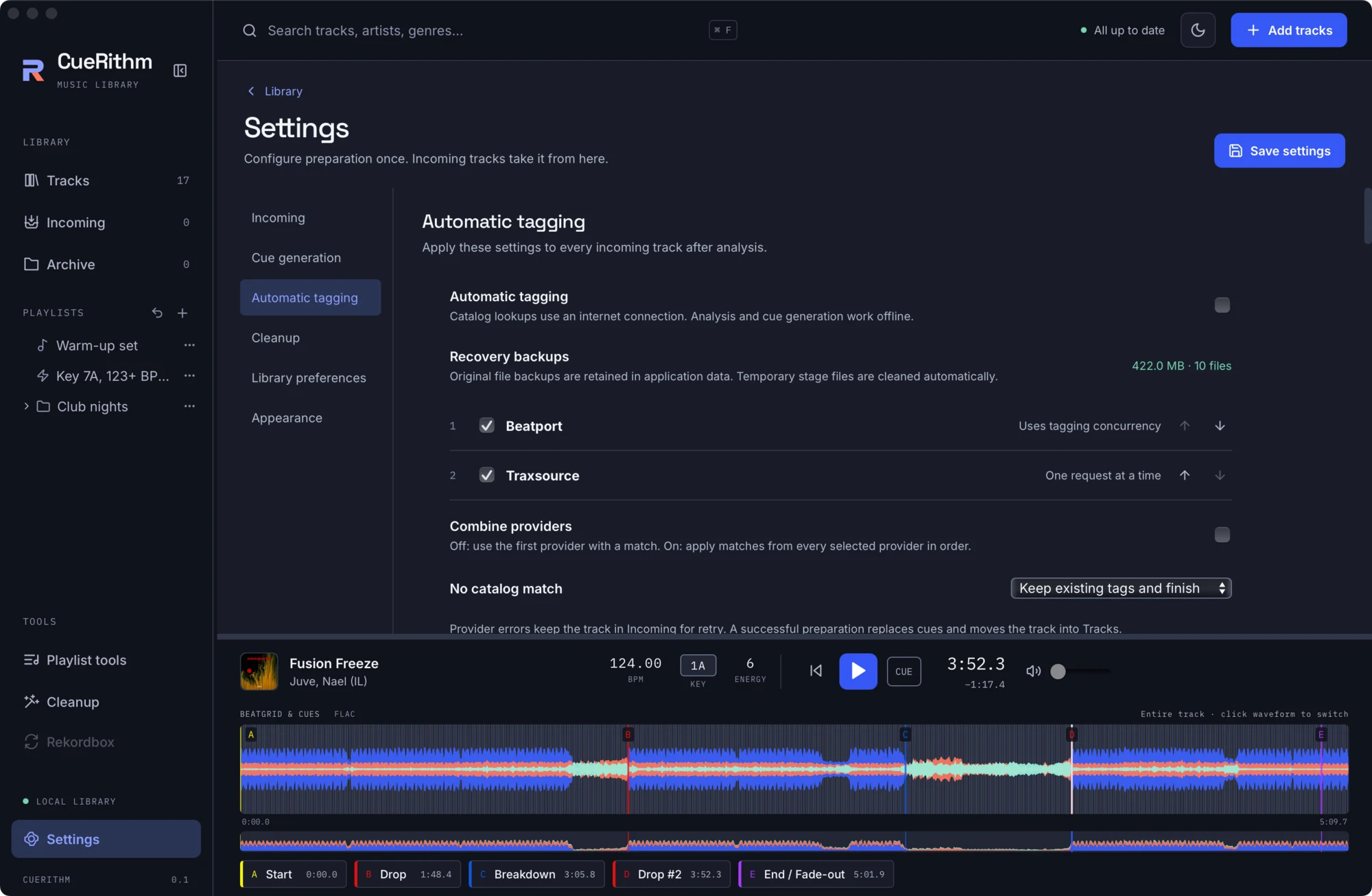Click the 1A key badge

698,665
